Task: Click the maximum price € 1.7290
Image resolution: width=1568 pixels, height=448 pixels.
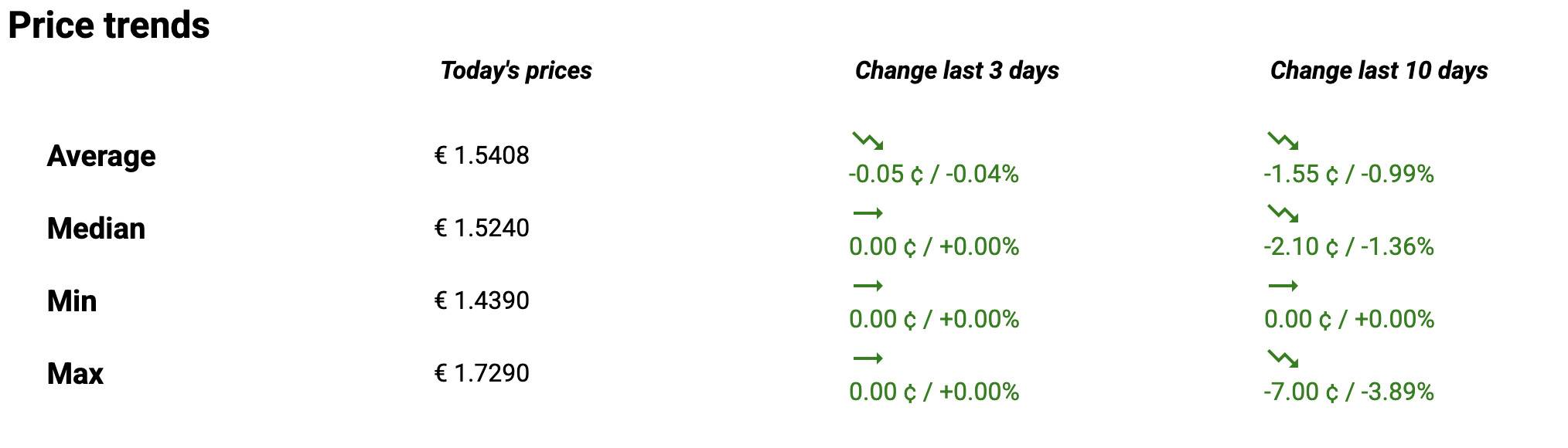Action: pyautogui.click(x=482, y=373)
